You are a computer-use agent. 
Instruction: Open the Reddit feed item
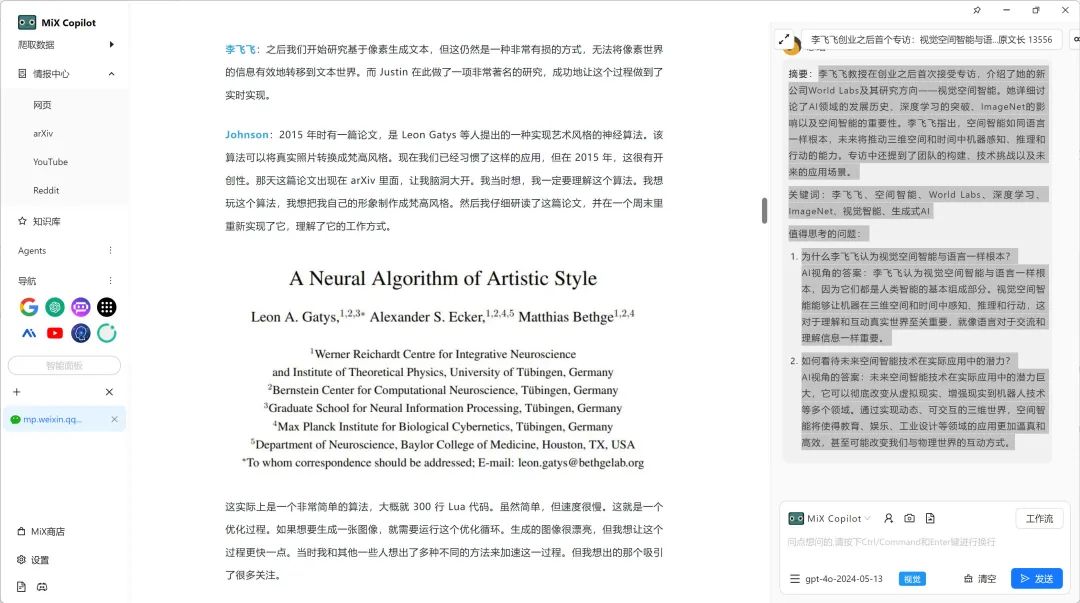pyautogui.click(x=46, y=190)
